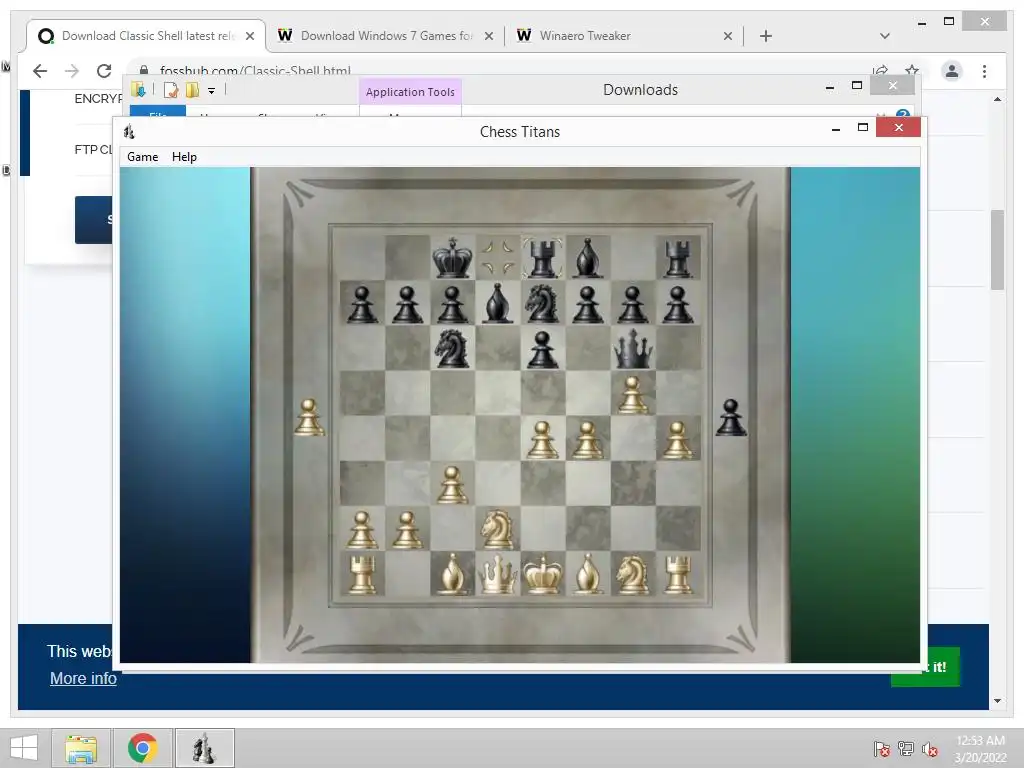Click the browser page vertical scrollbar thumb

coord(997,249)
